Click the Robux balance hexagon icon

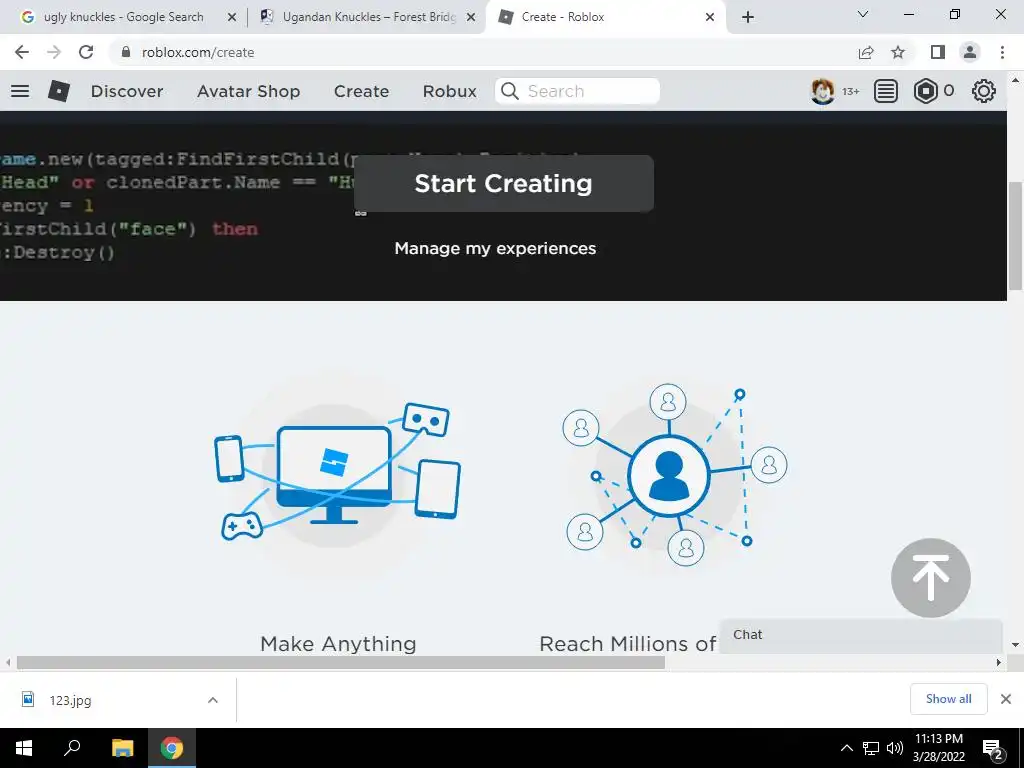point(925,91)
